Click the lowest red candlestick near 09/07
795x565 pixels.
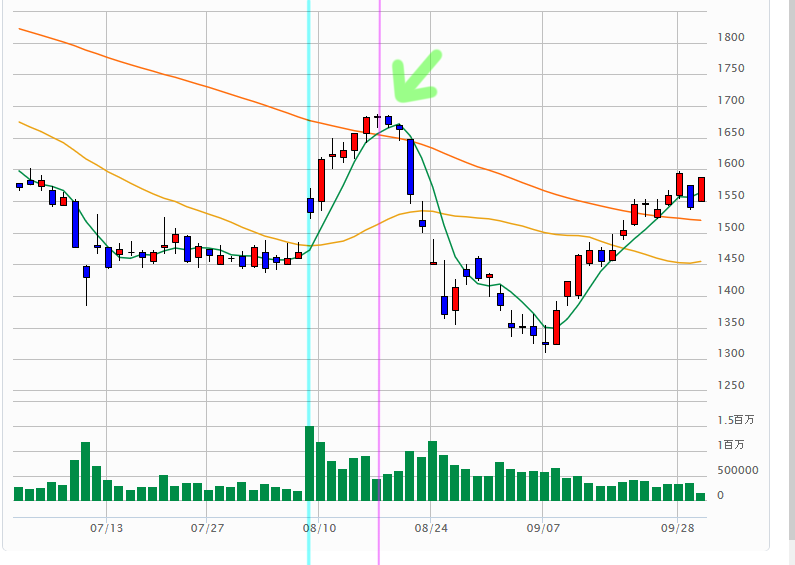pos(556,327)
